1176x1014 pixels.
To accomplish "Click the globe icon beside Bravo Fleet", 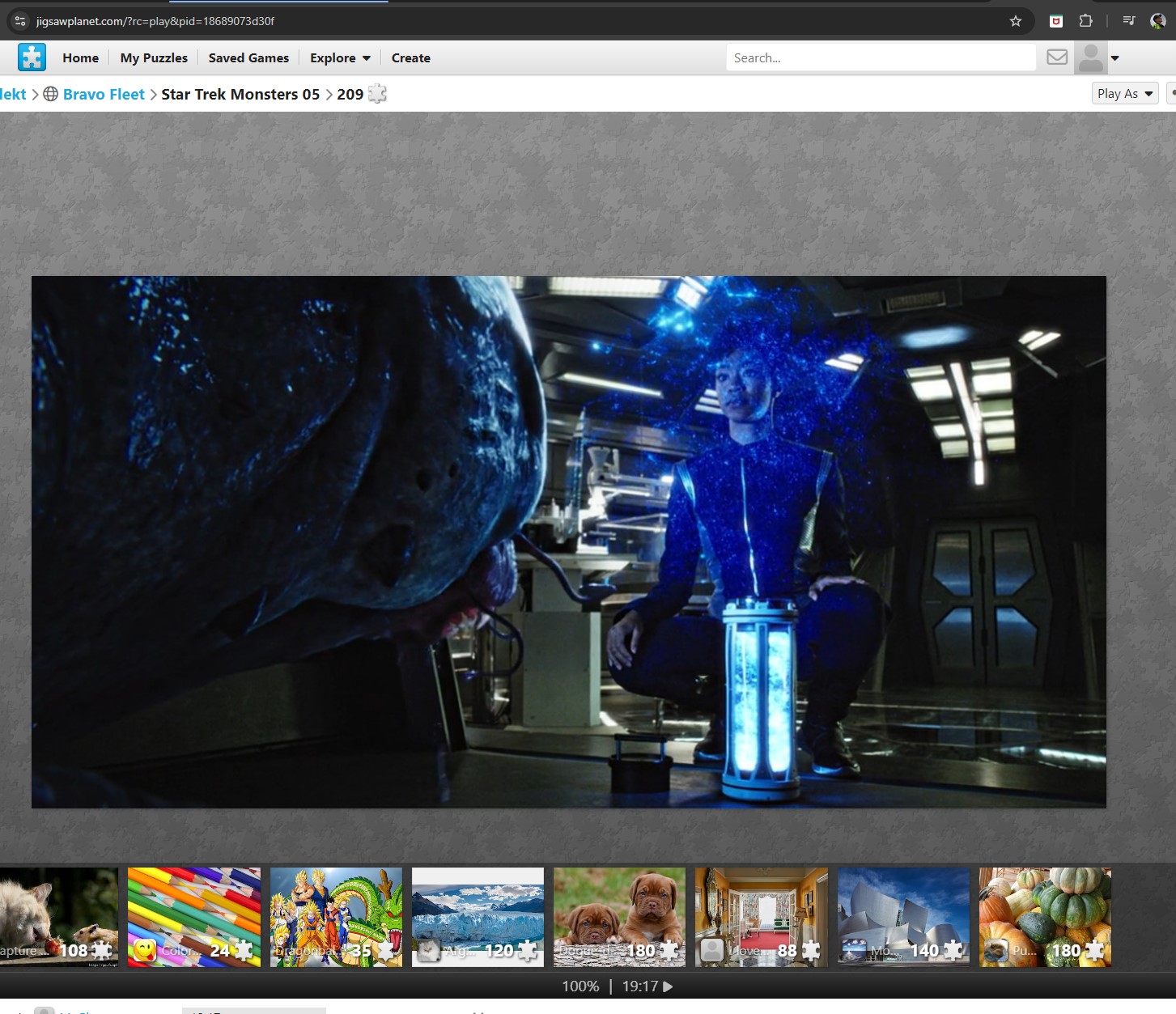I will [50, 95].
